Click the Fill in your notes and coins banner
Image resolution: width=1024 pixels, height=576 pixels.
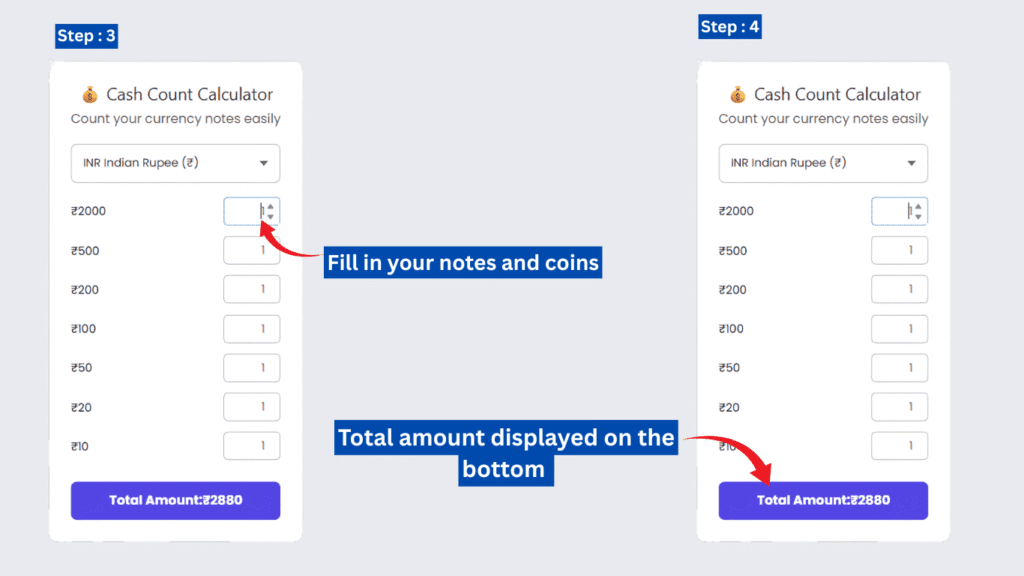463,262
